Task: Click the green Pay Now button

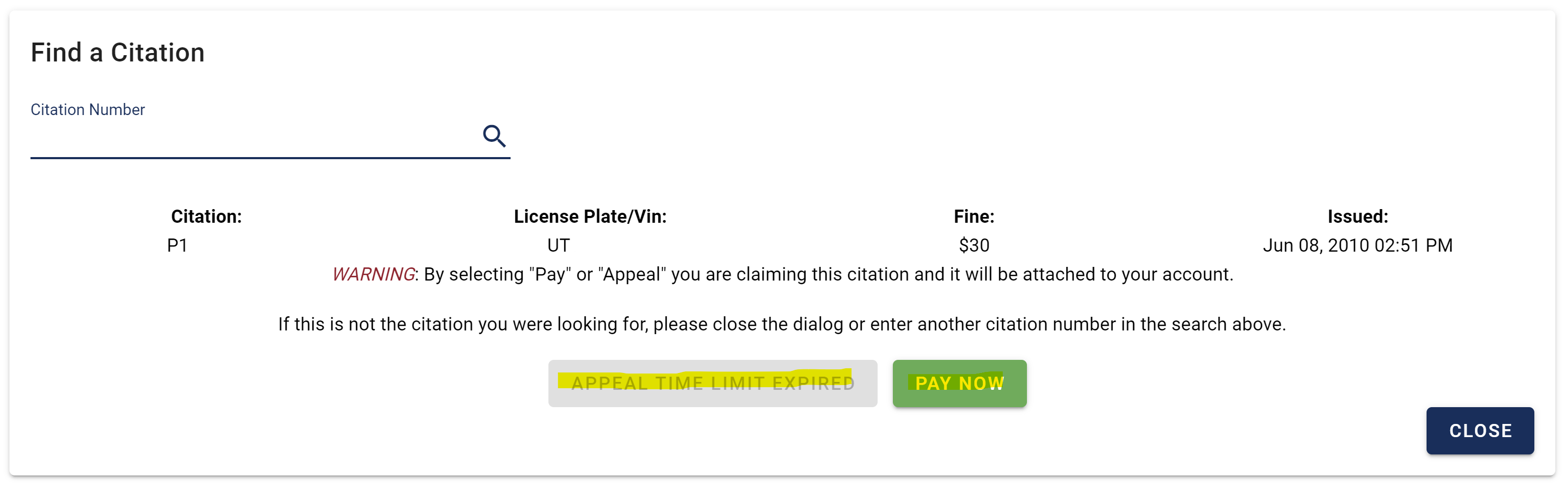Action: coord(959,383)
